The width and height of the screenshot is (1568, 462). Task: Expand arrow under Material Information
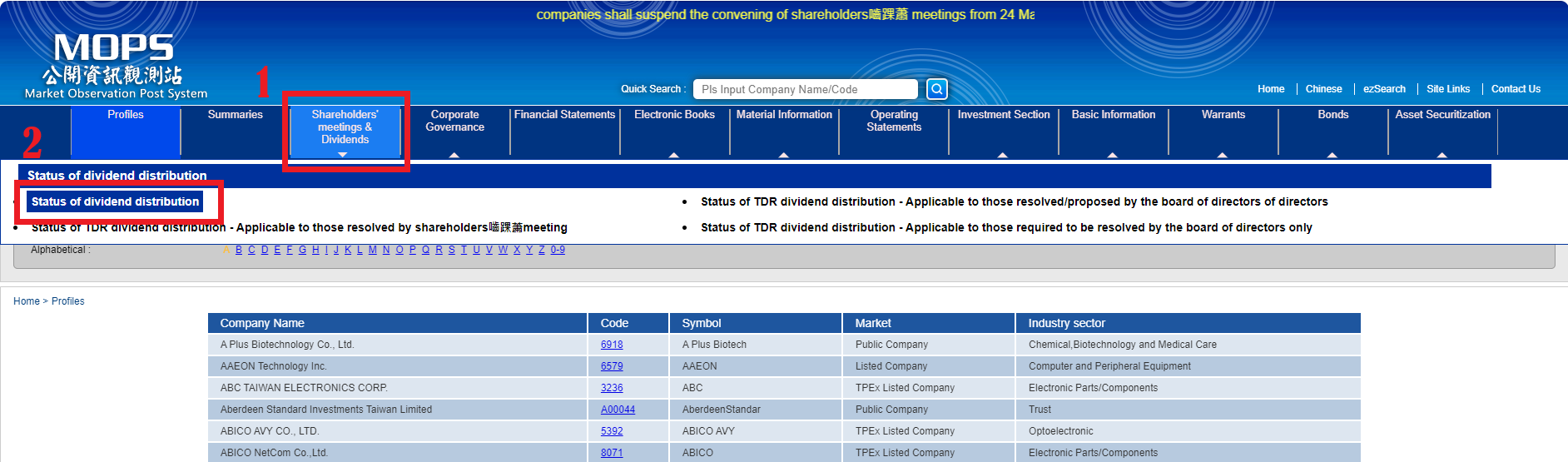[784, 155]
